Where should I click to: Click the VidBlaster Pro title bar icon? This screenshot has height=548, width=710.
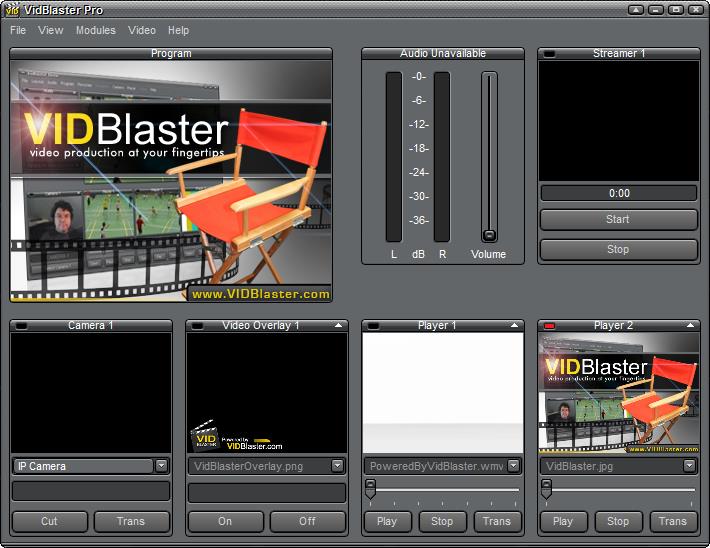12,10
